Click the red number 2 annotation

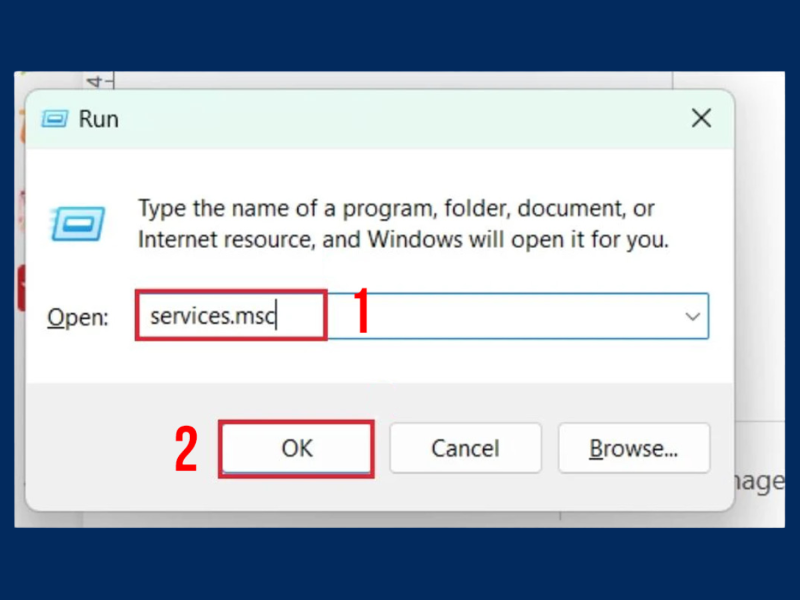coord(186,450)
